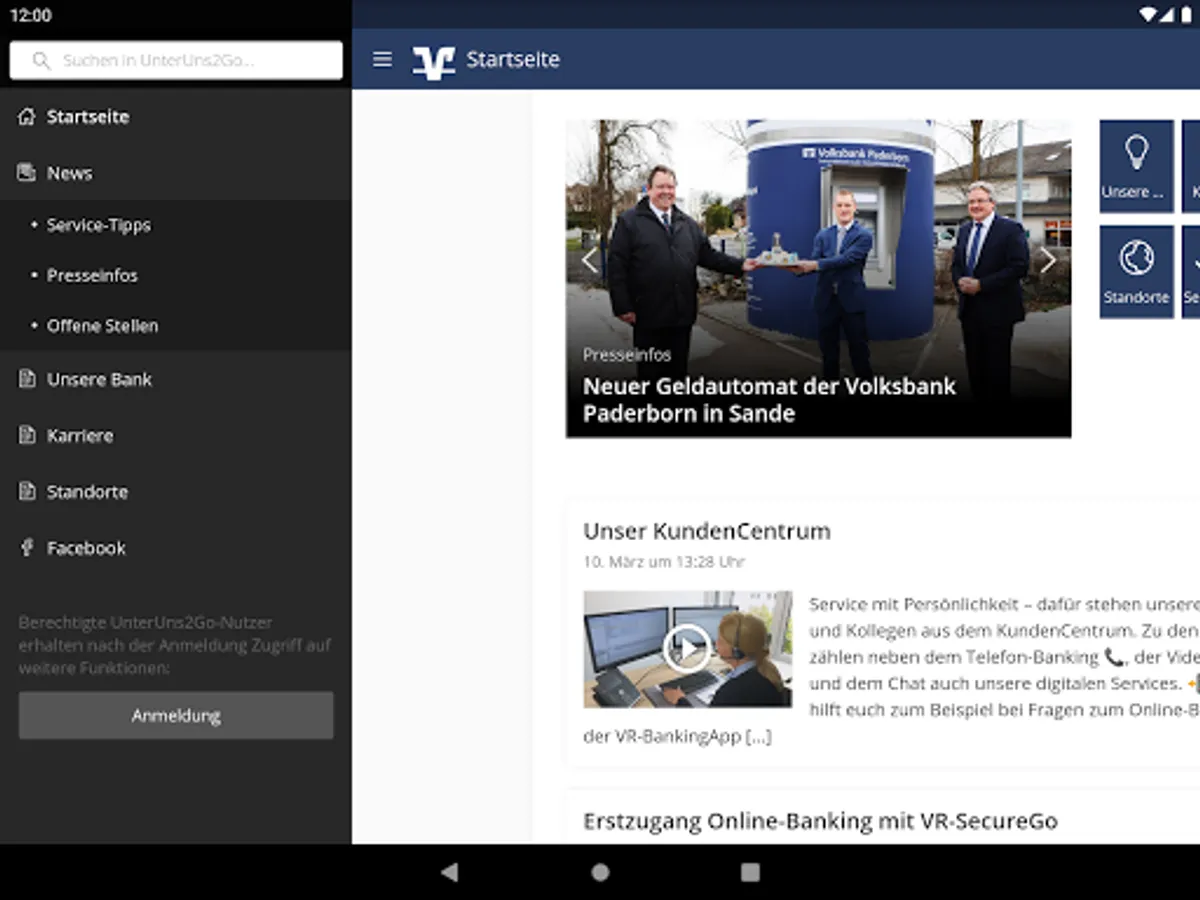
Task: Go to next slide in image carousel
Action: (1048, 261)
